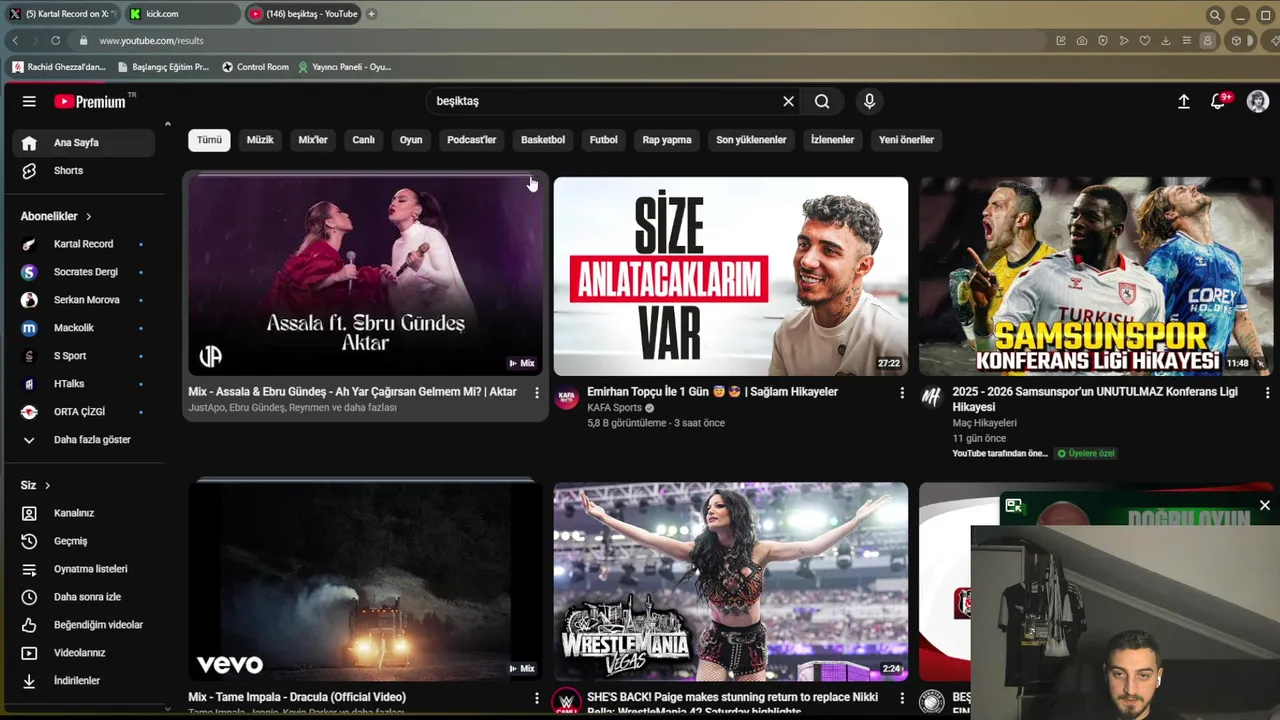
Task: Expand the Abonelikler section arrow
Action: 89,216
